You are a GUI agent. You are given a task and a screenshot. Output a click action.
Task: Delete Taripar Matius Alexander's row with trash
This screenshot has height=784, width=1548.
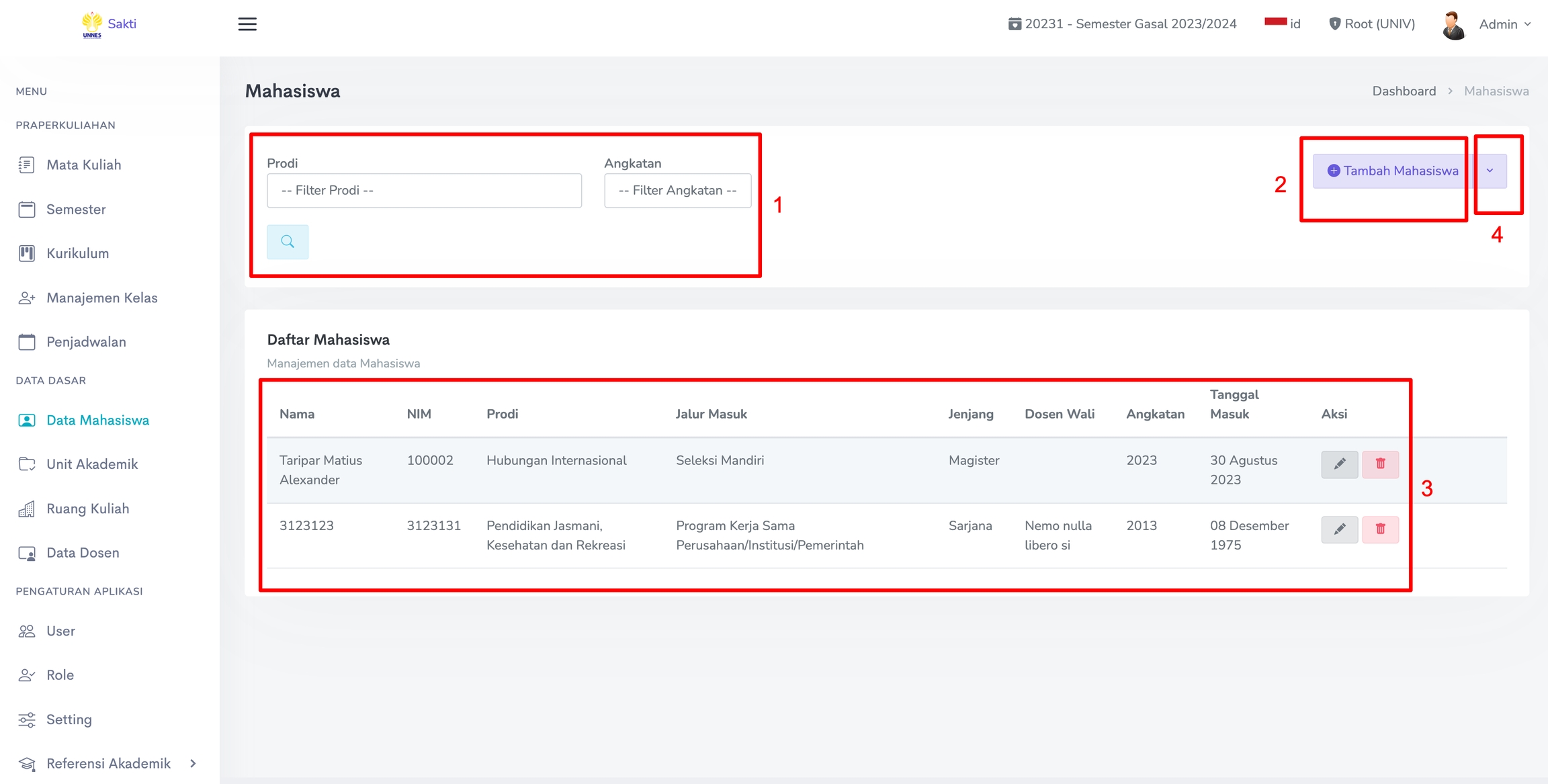[1380, 464]
